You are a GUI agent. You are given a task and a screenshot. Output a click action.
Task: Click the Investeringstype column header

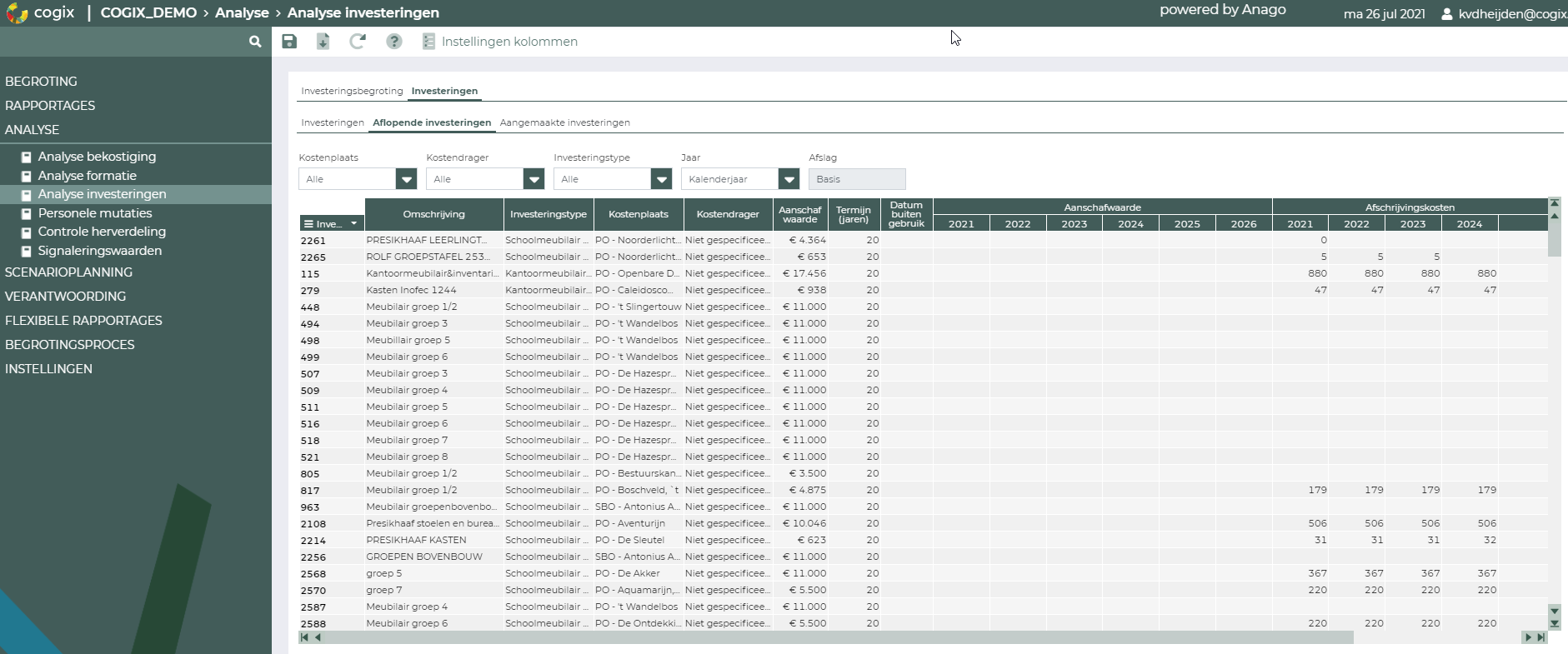[x=549, y=214]
